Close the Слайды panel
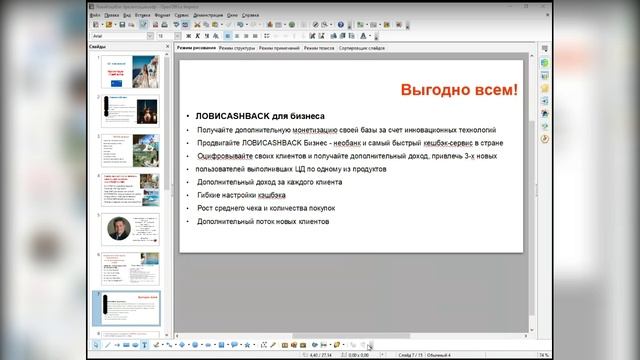The height and width of the screenshot is (360, 640). point(167,47)
